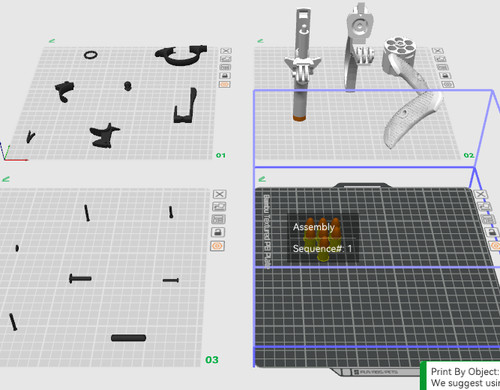Arrange objects on plate 02
Screen dimensions: 500x390
(x=443, y=67)
